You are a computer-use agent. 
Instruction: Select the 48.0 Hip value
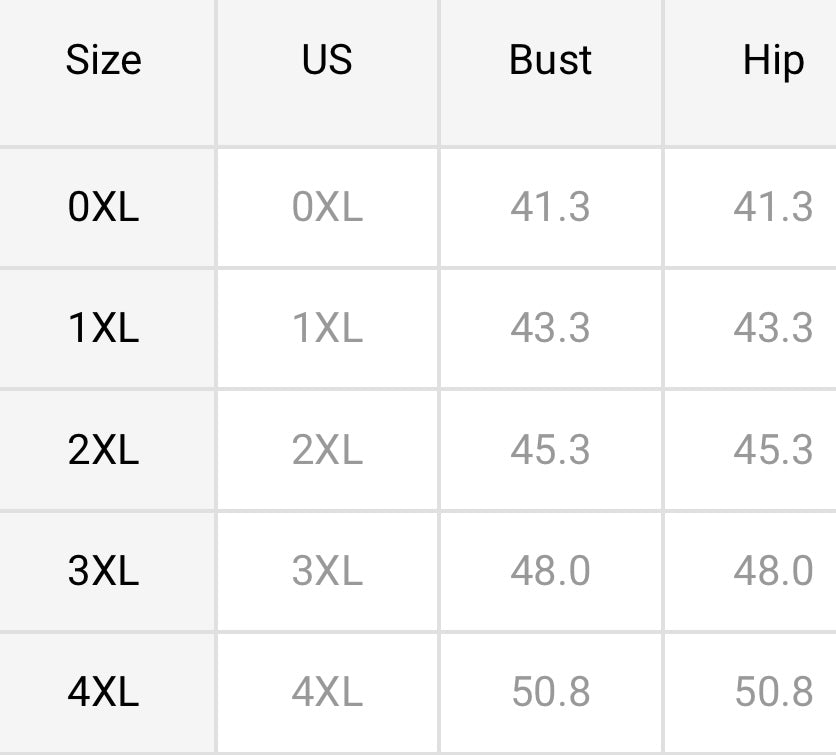tap(773, 572)
